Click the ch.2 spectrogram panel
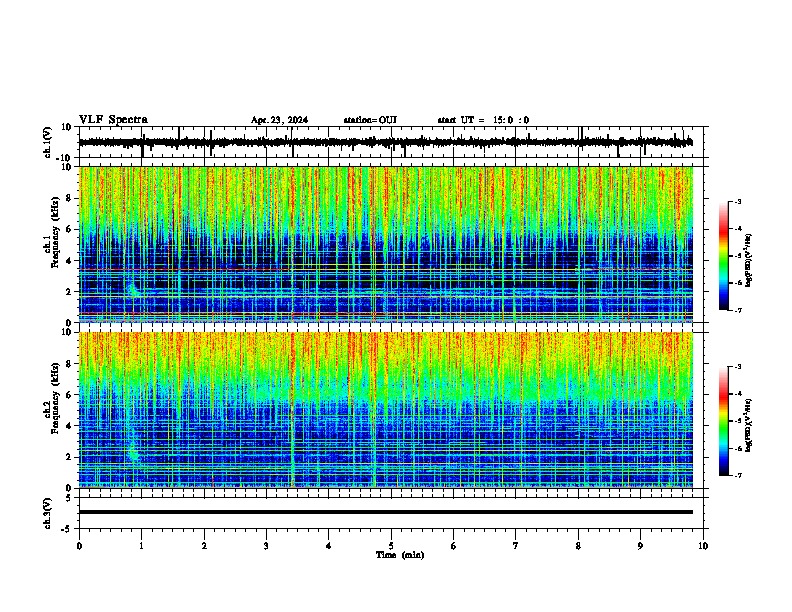Screen dimensions: 792x612 click(386, 410)
